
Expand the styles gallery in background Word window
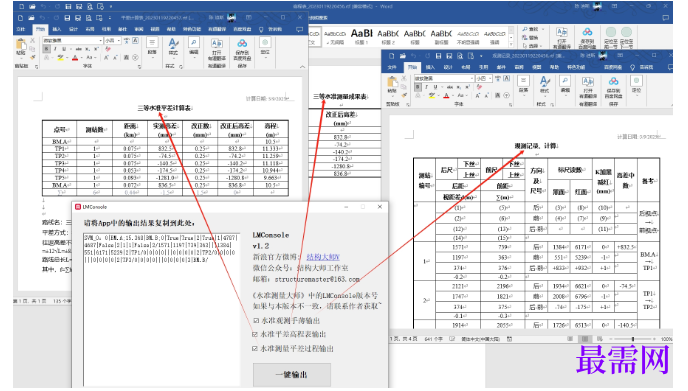tap(511, 44)
